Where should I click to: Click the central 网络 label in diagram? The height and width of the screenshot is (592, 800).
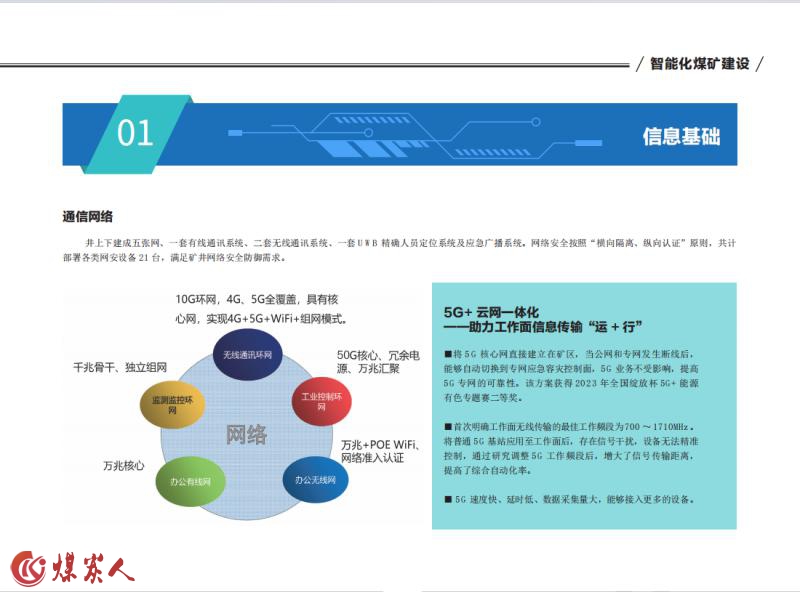(x=246, y=434)
